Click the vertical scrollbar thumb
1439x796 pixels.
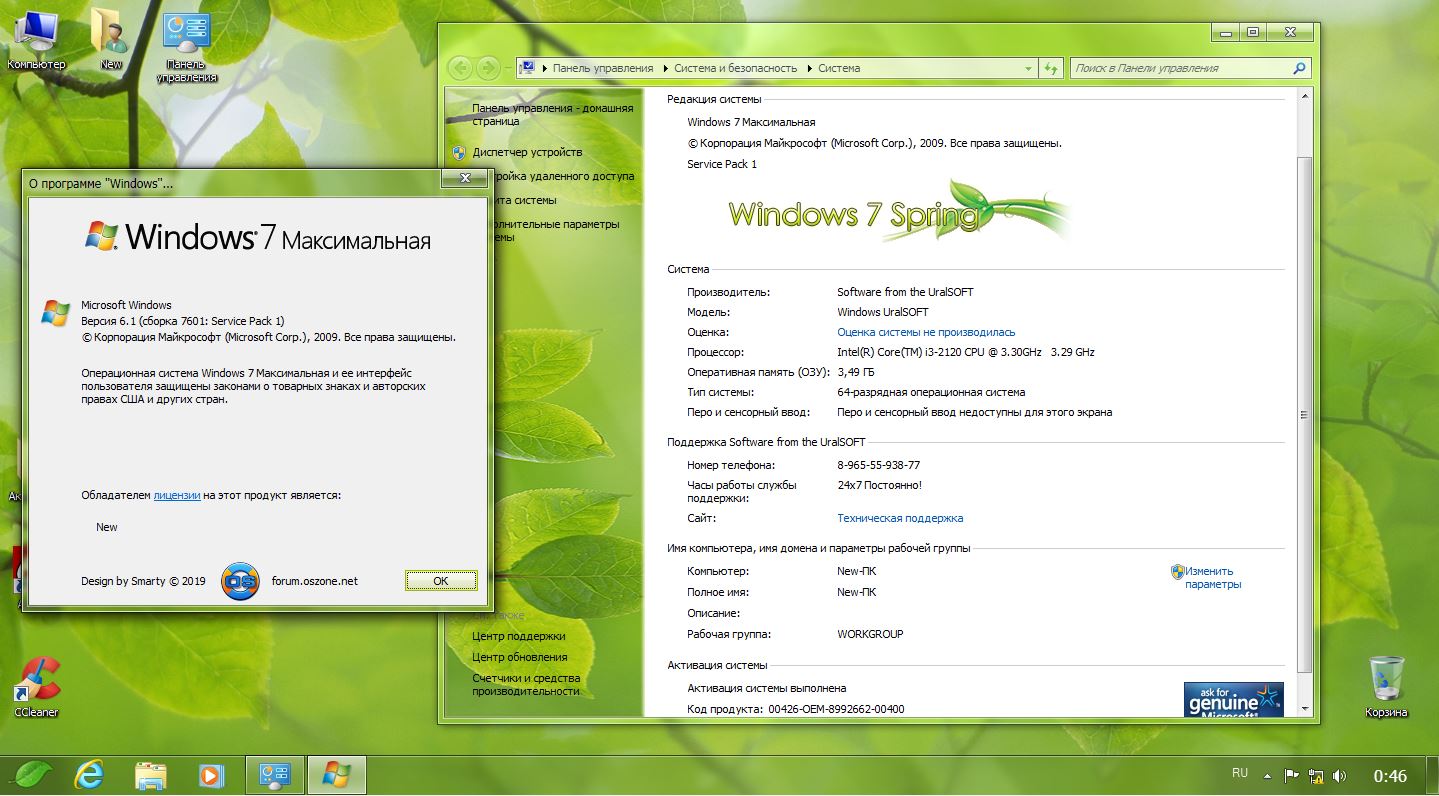1303,414
